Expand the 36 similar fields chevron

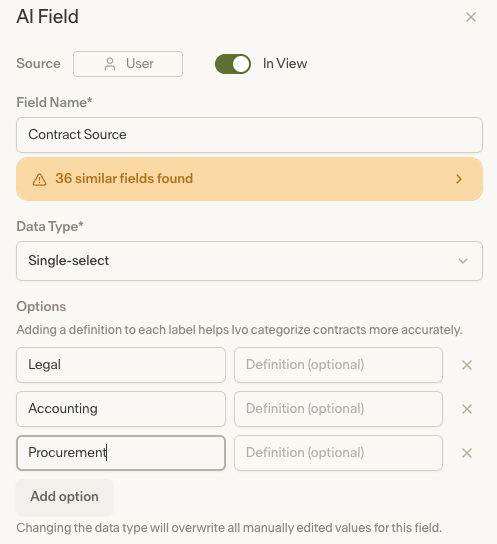coord(459,179)
